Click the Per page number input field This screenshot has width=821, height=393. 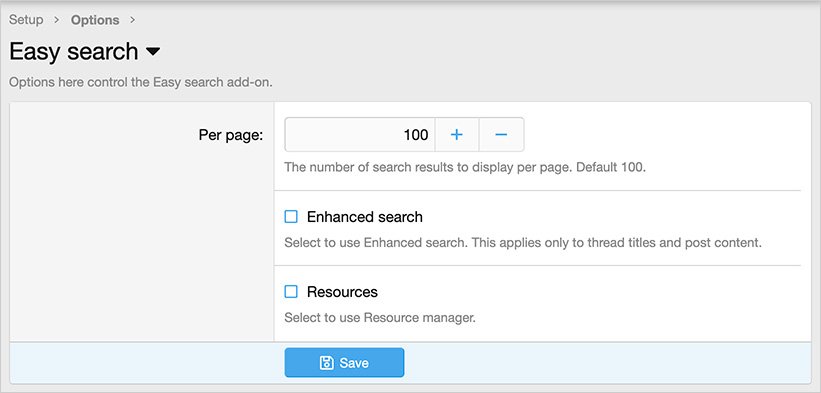360,135
